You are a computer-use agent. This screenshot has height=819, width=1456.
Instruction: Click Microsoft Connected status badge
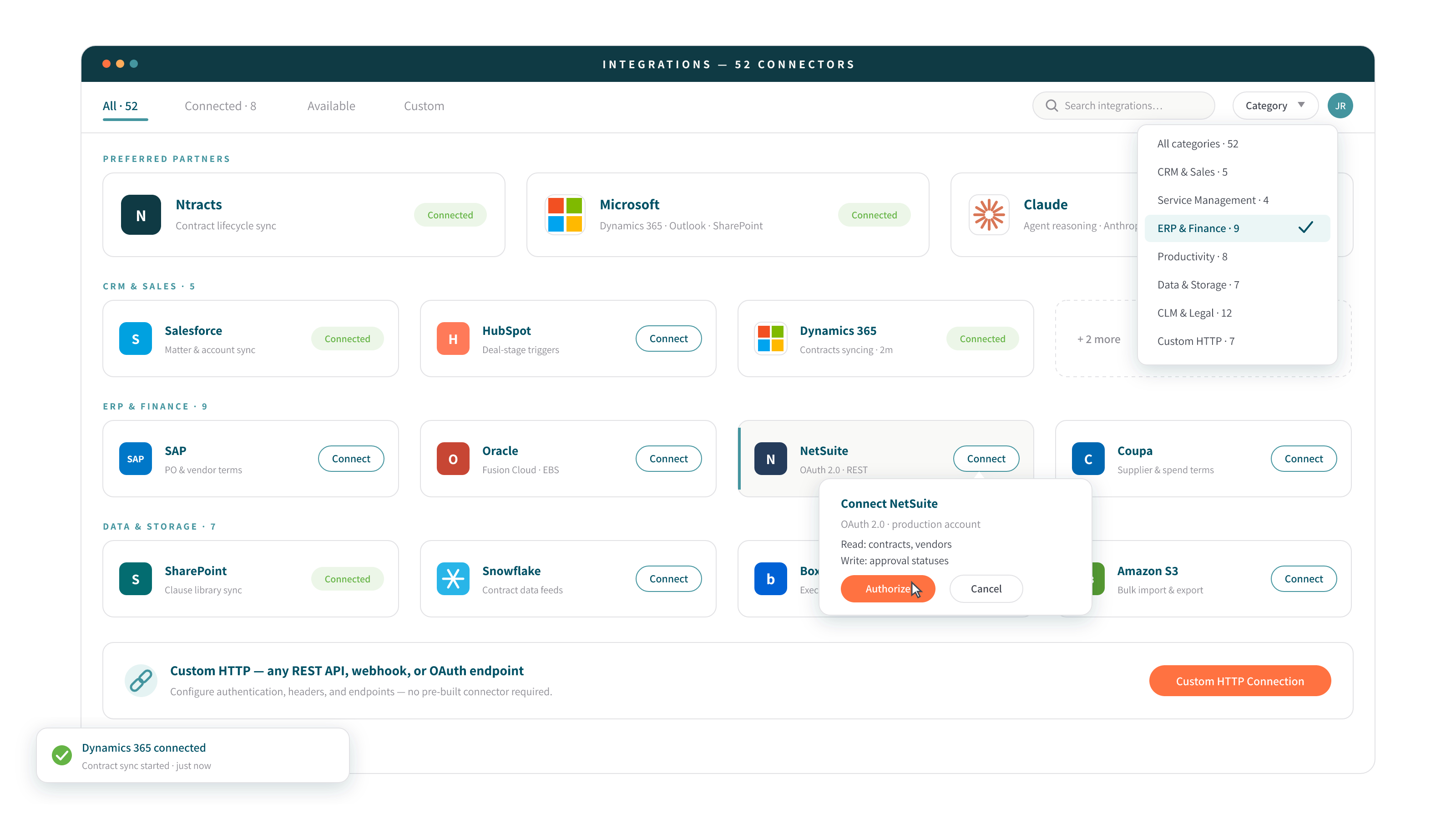click(x=874, y=215)
